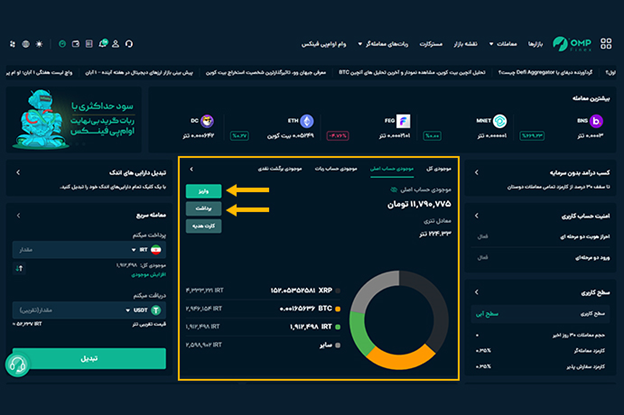
Task: Open وام اوام‌پی فینکس loan menu
Action: point(324,44)
